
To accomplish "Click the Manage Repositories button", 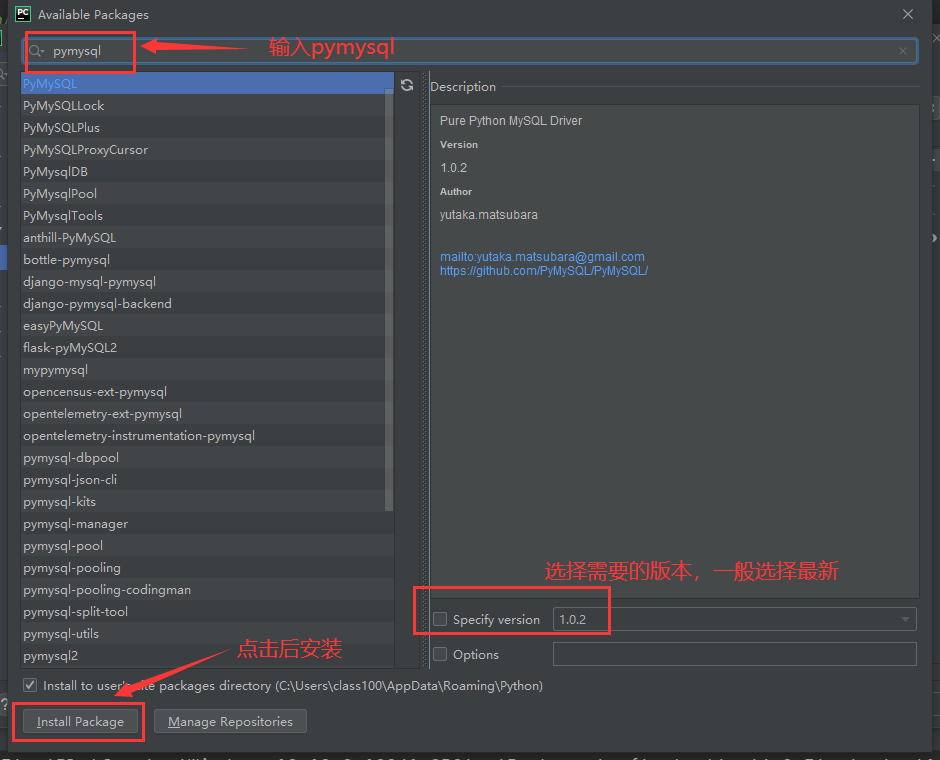I will (x=230, y=722).
